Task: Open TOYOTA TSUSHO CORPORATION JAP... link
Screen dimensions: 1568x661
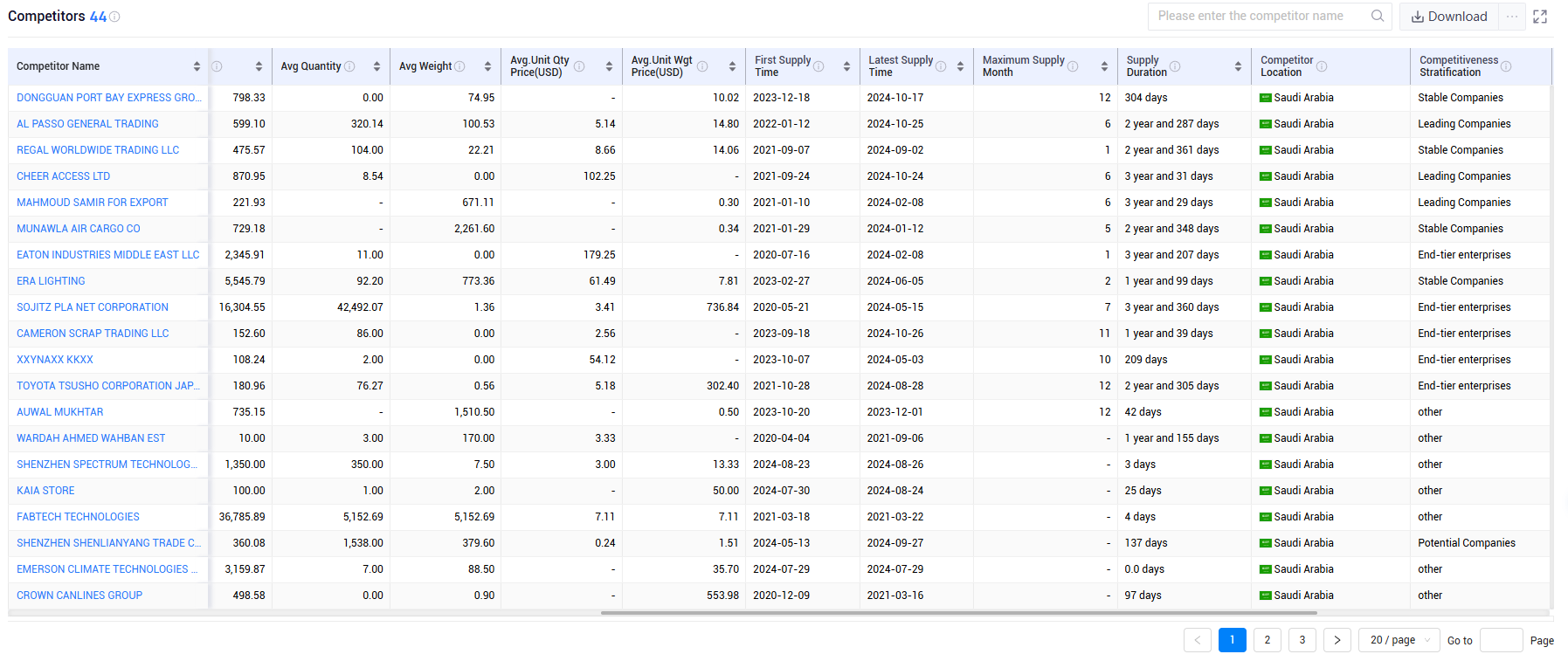Action: (108, 386)
